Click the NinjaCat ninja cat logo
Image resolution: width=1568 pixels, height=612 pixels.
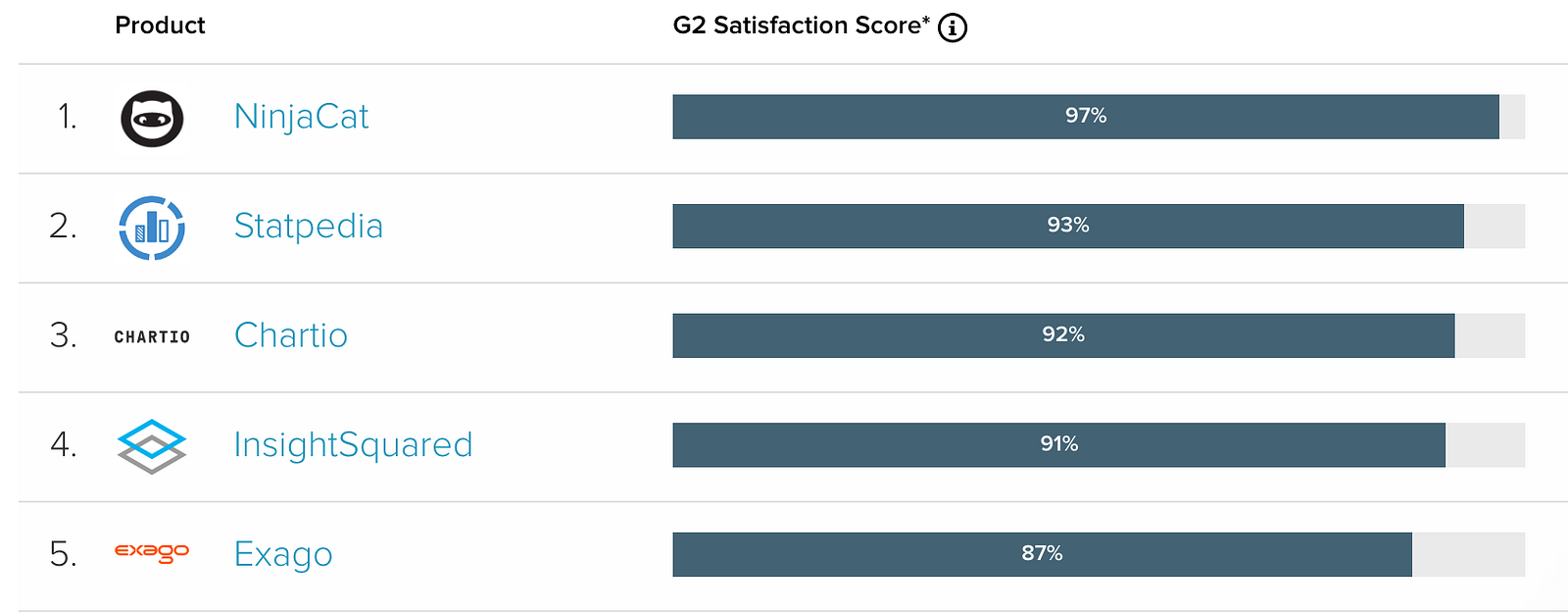click(x=152, y=119)
